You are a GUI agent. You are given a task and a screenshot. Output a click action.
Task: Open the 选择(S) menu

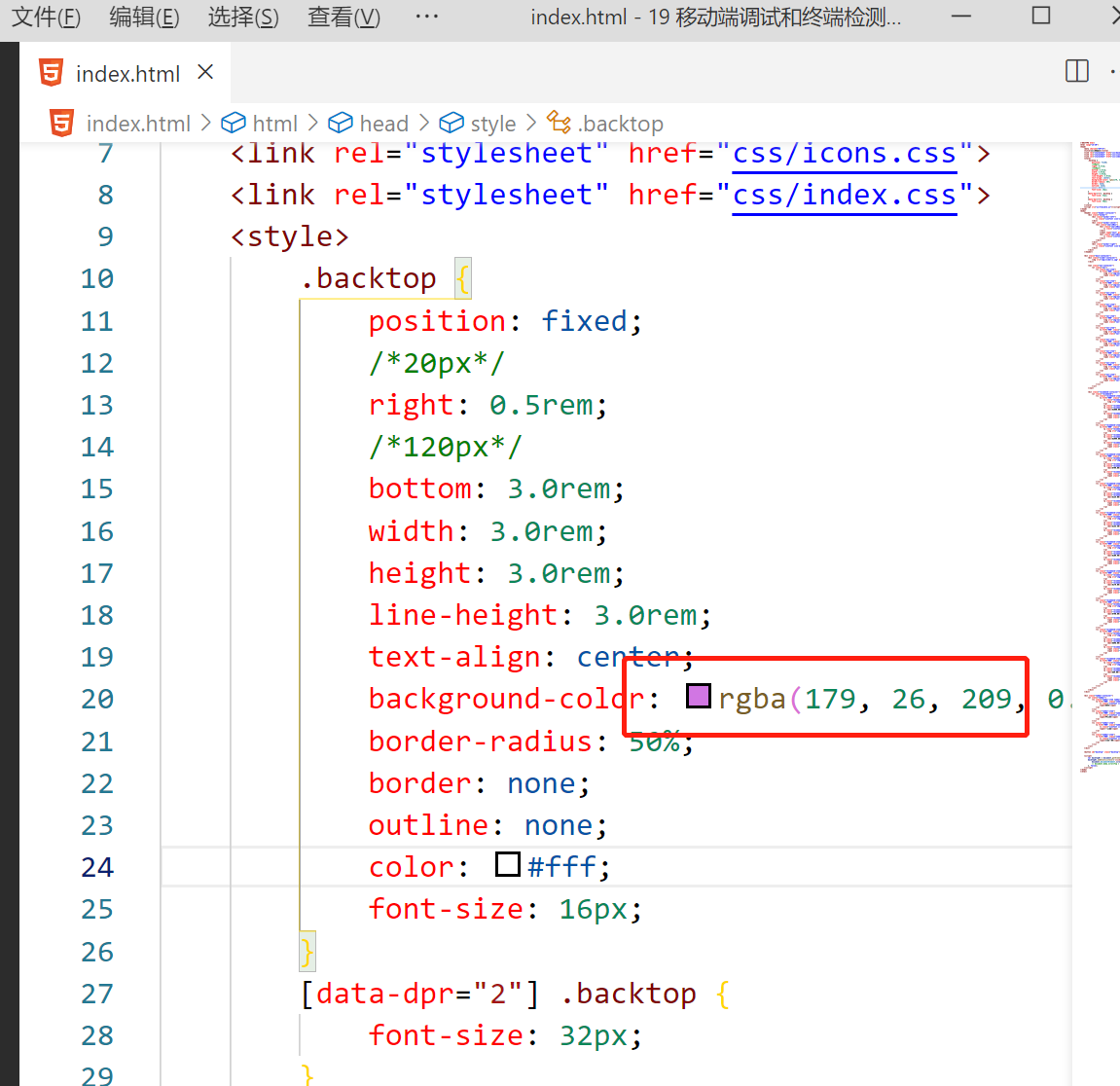pos(243,17)
